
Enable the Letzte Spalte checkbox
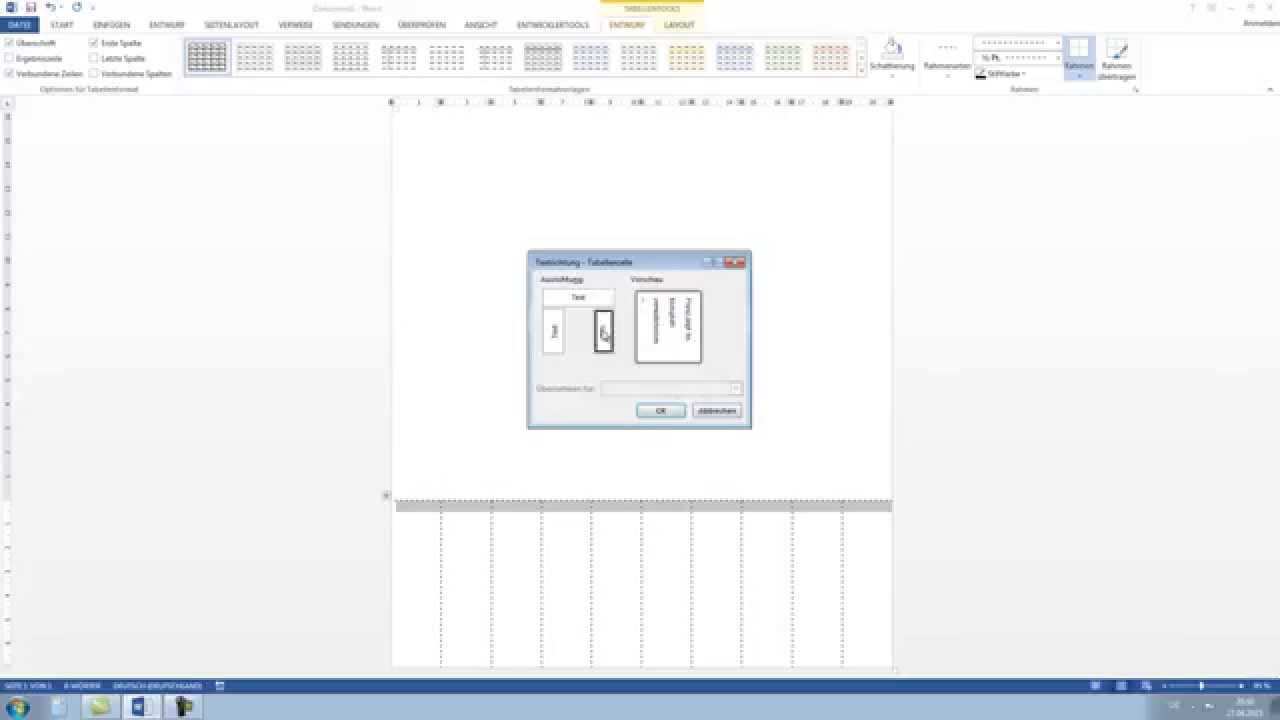[94, 59]
